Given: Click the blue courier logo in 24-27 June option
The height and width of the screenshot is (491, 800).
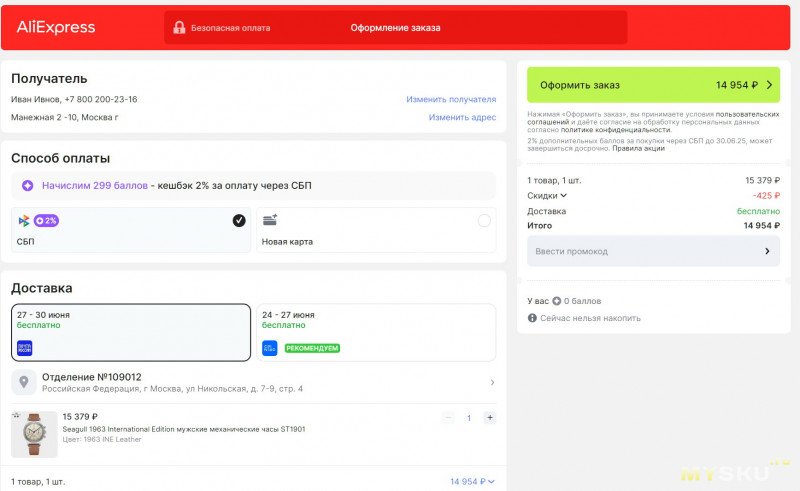Looking at the screenshot, I should coord(269,348).
